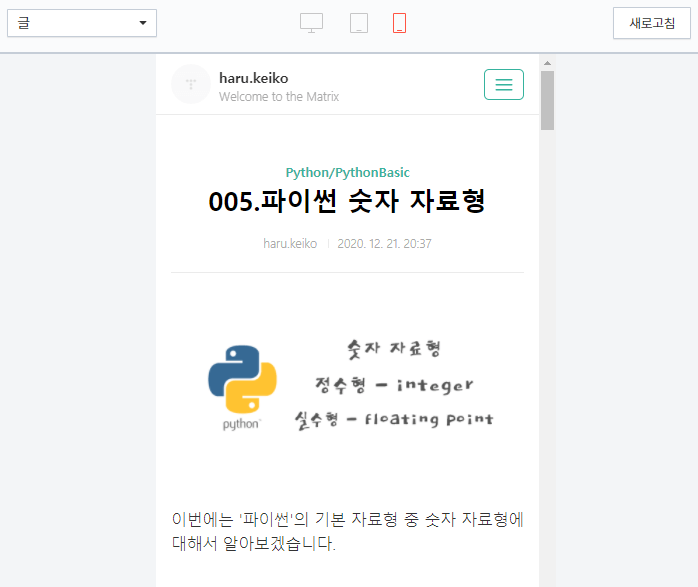Switch to tablet preview mode icon
Image resolution: width=698 pixels, height=587 pixels.
pyautogui.click(x=359, y=23)
